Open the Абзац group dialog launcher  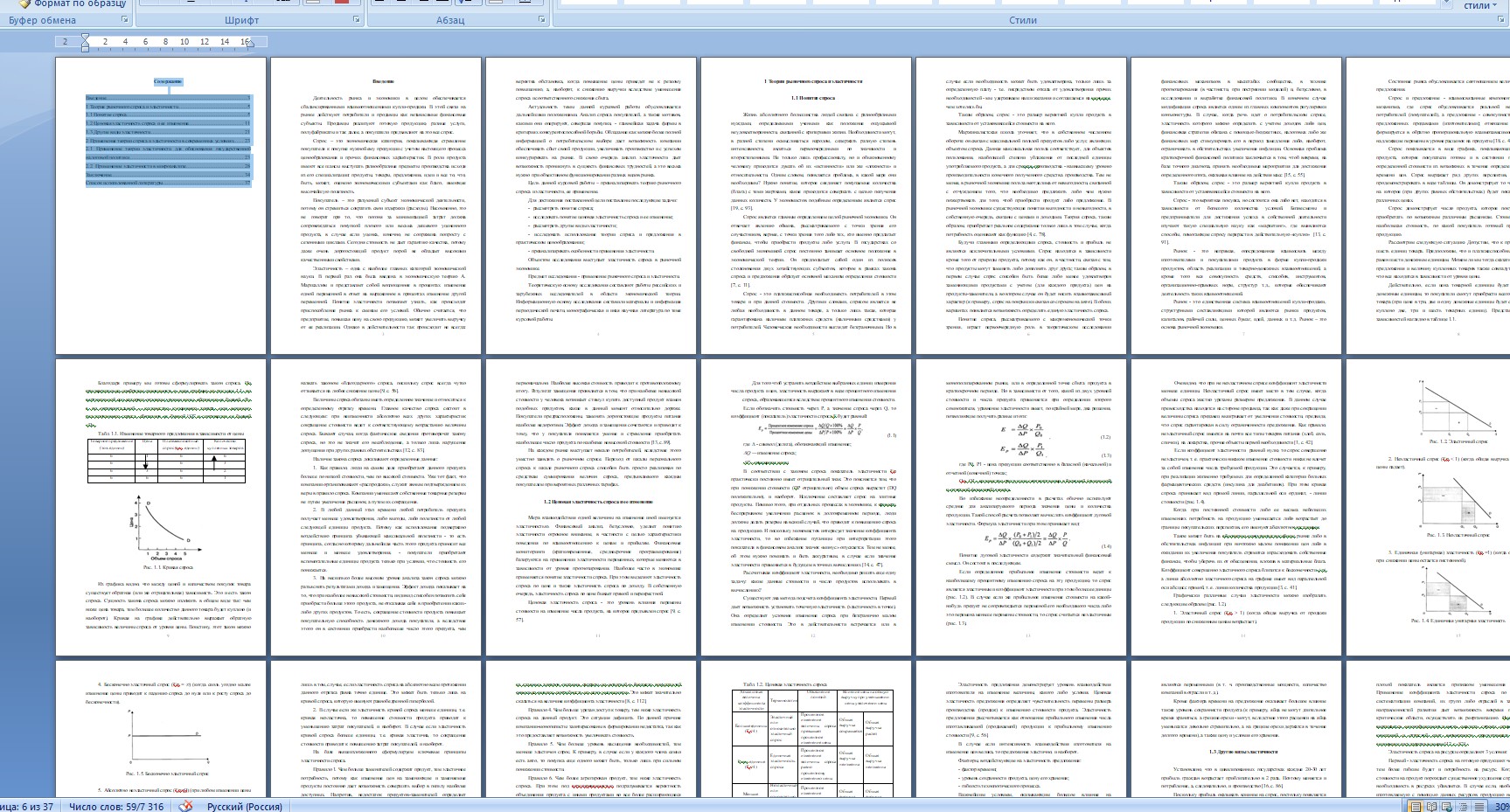pos(541,19)
